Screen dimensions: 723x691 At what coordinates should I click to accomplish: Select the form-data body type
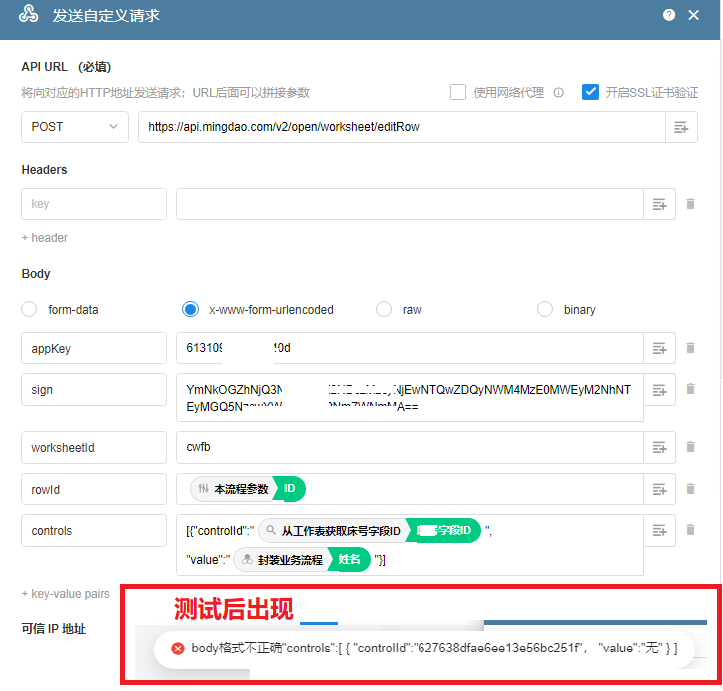pos(30,310)
